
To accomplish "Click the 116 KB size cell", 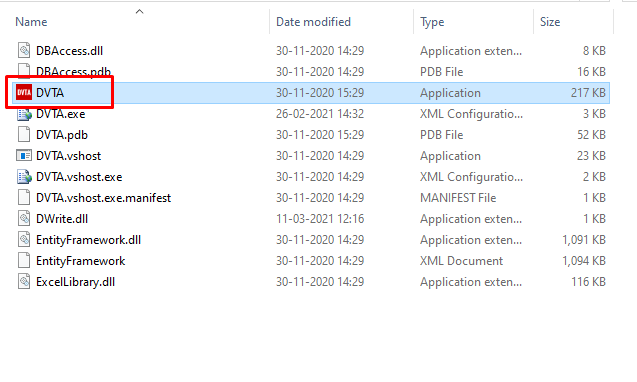I will pos(588,282).
